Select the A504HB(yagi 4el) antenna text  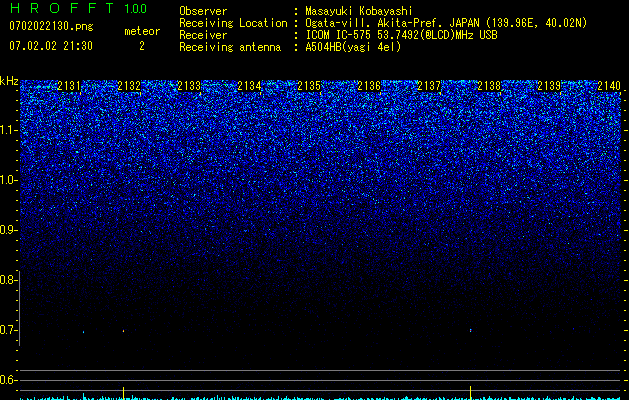point(353,47)
